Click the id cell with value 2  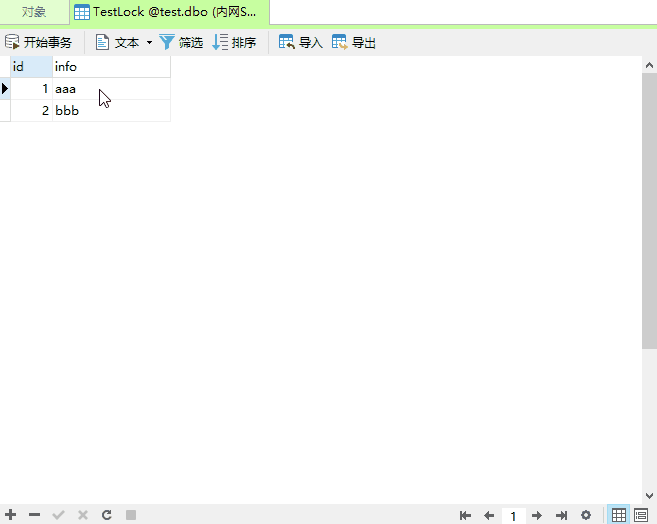tap(31, 111)
